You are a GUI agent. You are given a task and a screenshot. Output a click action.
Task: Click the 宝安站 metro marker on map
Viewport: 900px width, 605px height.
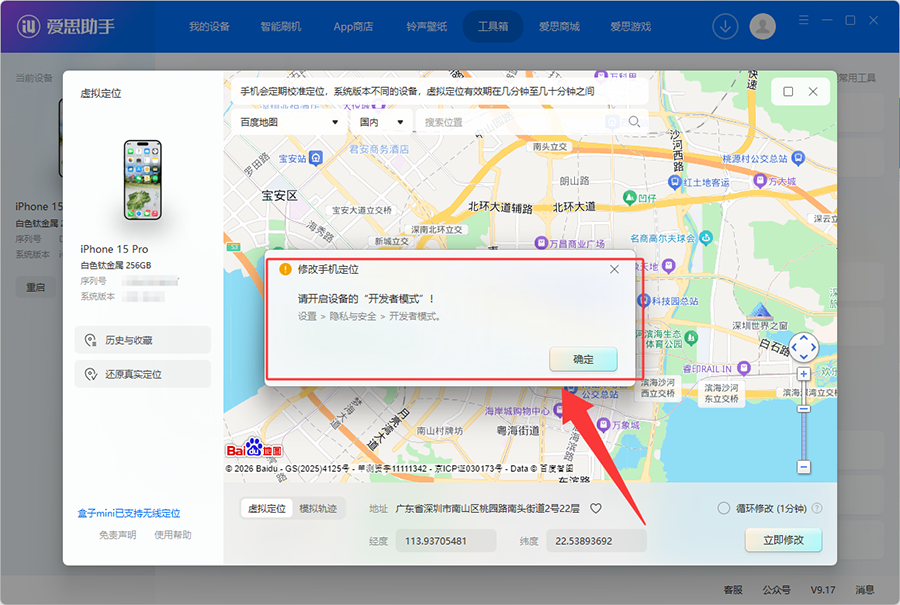316,158
